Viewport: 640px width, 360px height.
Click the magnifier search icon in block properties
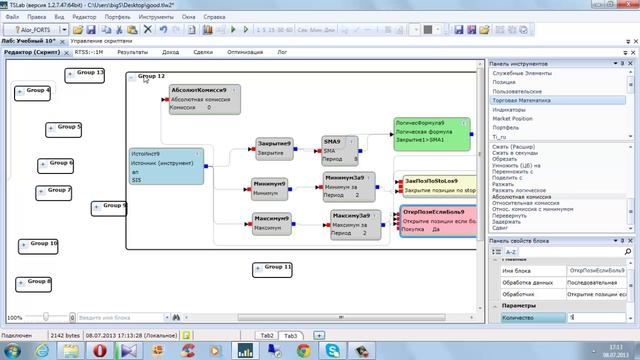tap(628, 252)
